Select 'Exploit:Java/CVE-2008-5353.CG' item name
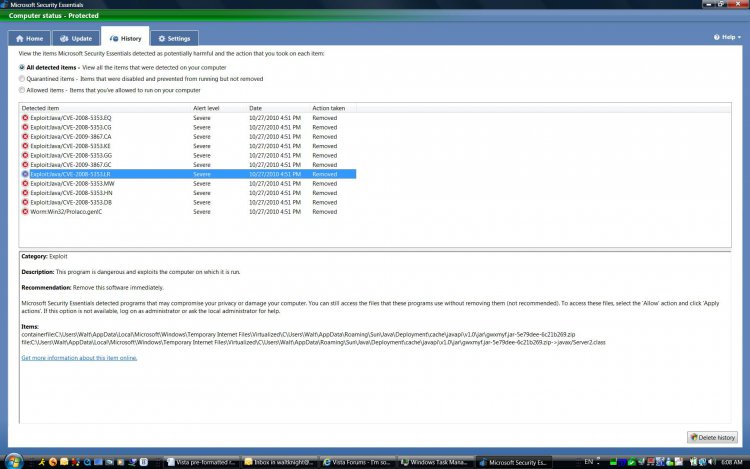 pos(71,127)
